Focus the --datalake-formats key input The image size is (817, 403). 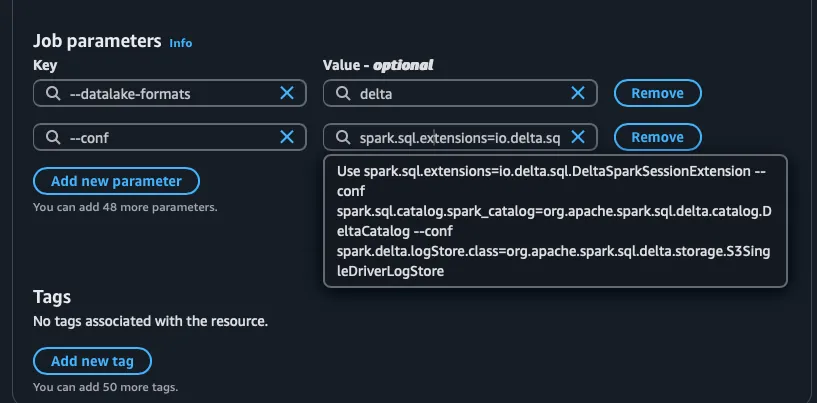click(169, 93)
